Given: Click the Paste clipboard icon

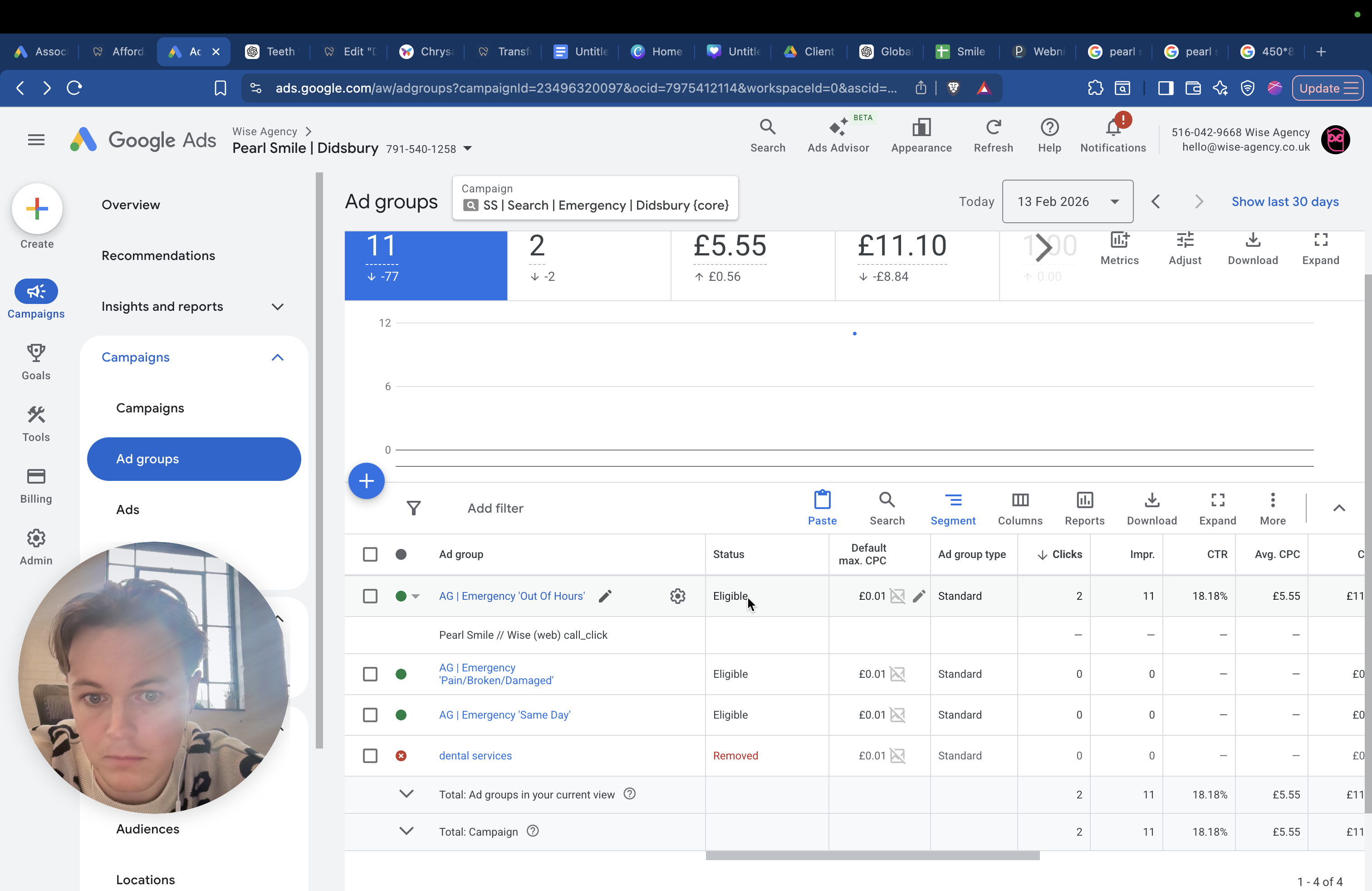Looking at the screenshot, I should (x=822, y=499).
